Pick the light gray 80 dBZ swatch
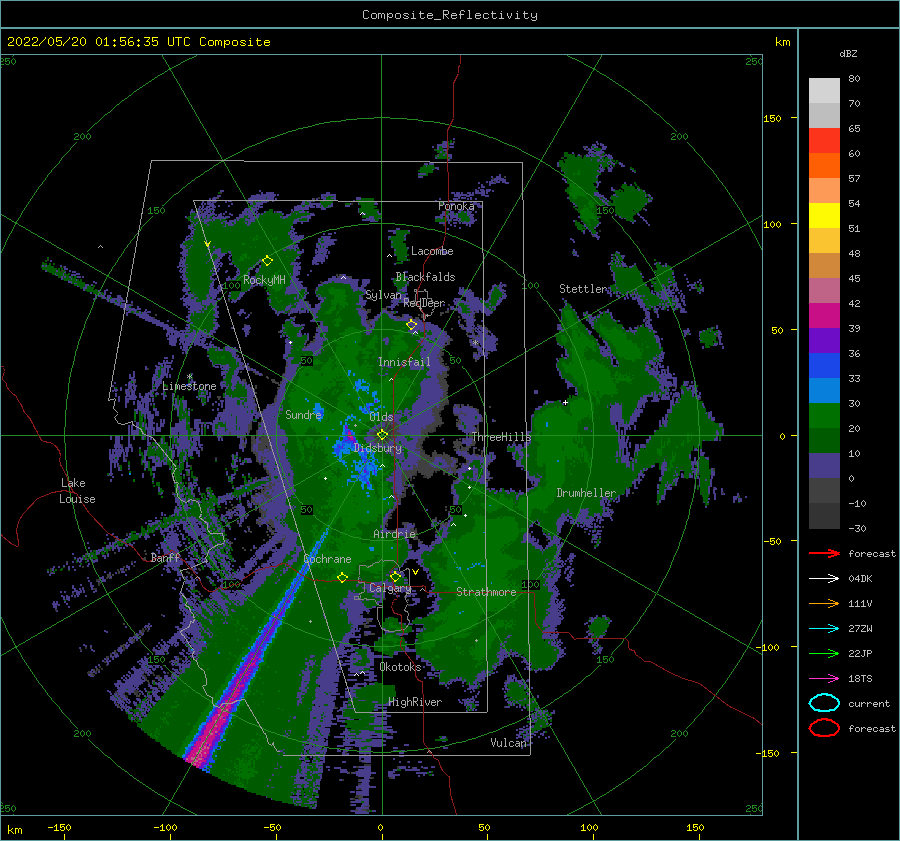The width and height of the screenshot is (900, 841). pyautogui.click(x=824, y=90)
